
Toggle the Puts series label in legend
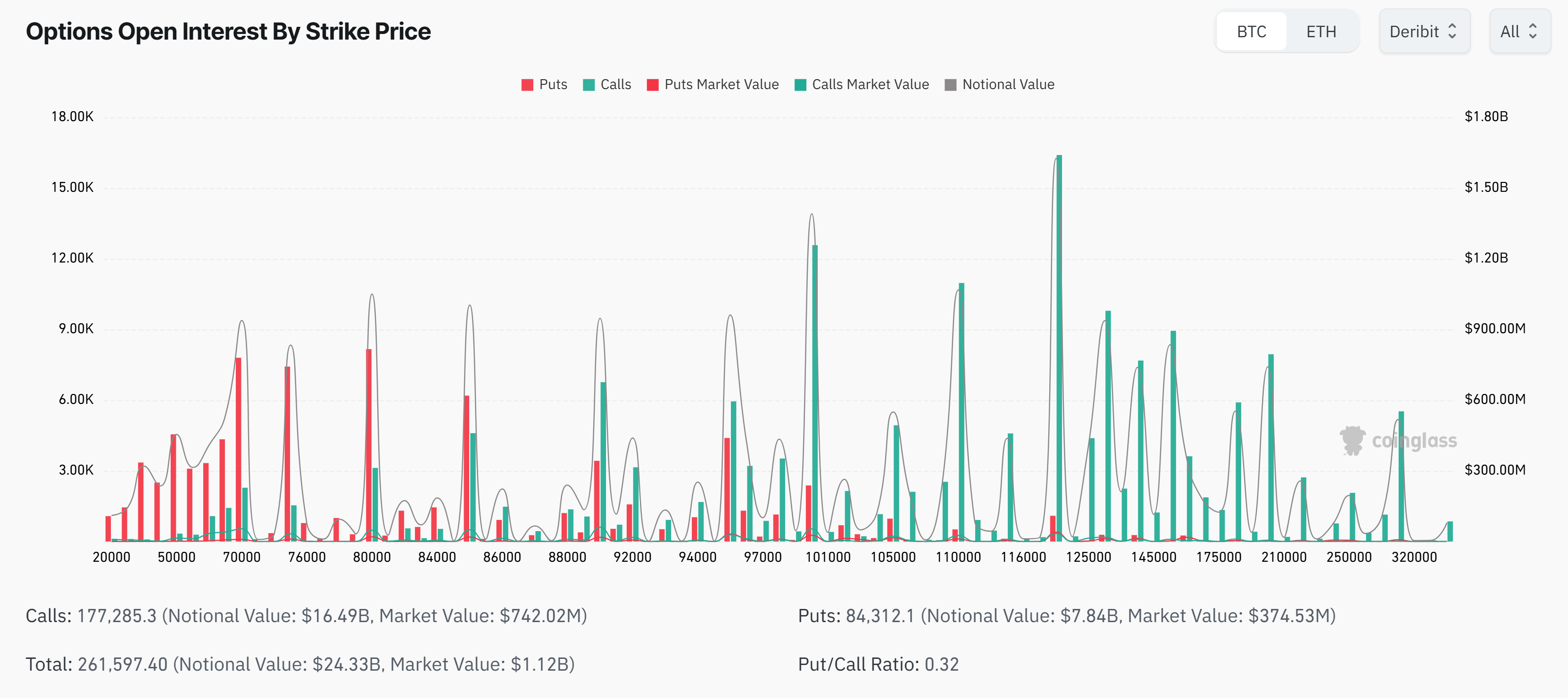coord(553,84)
